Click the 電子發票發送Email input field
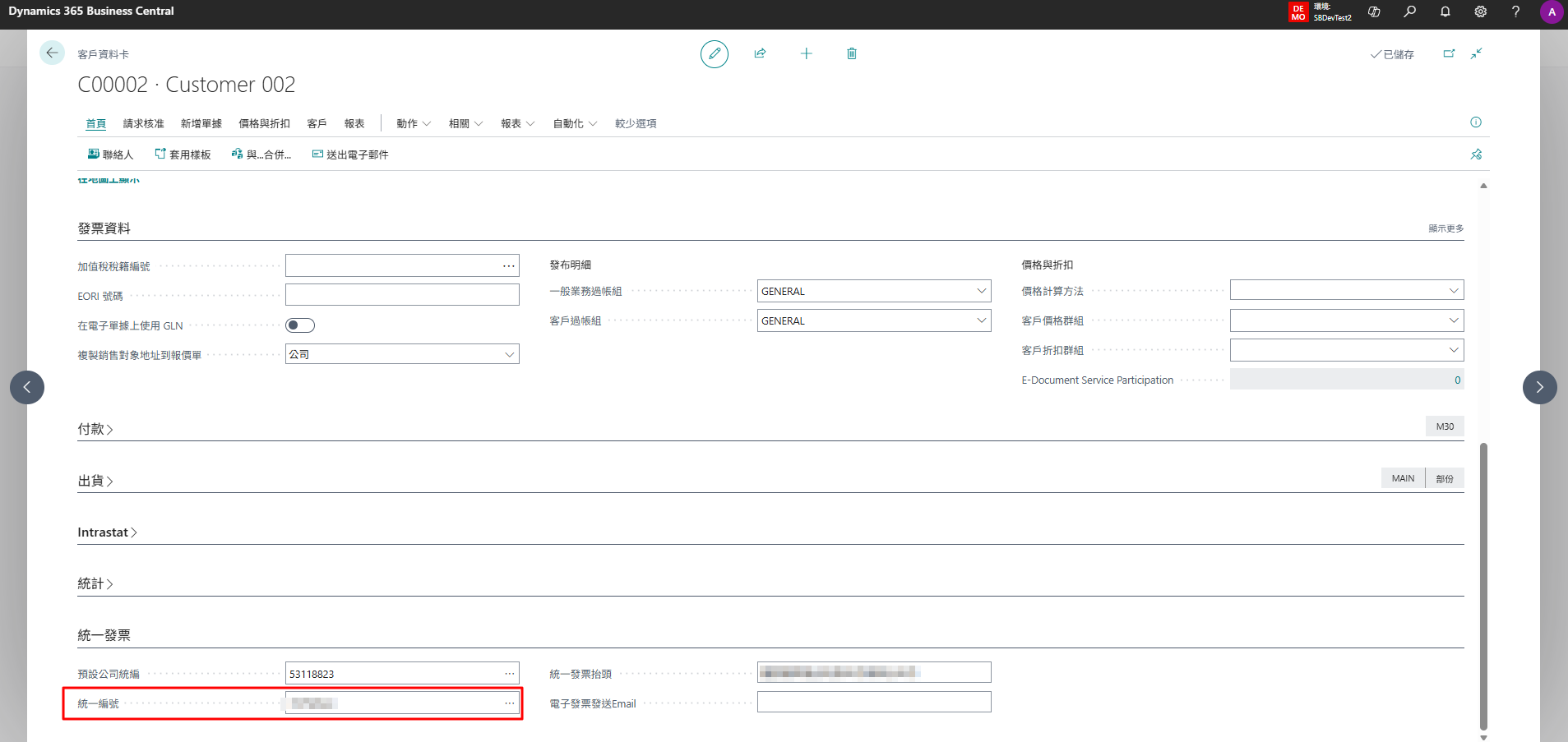The height and width of the screenshot is (742, 1568). tap(874, 703)
